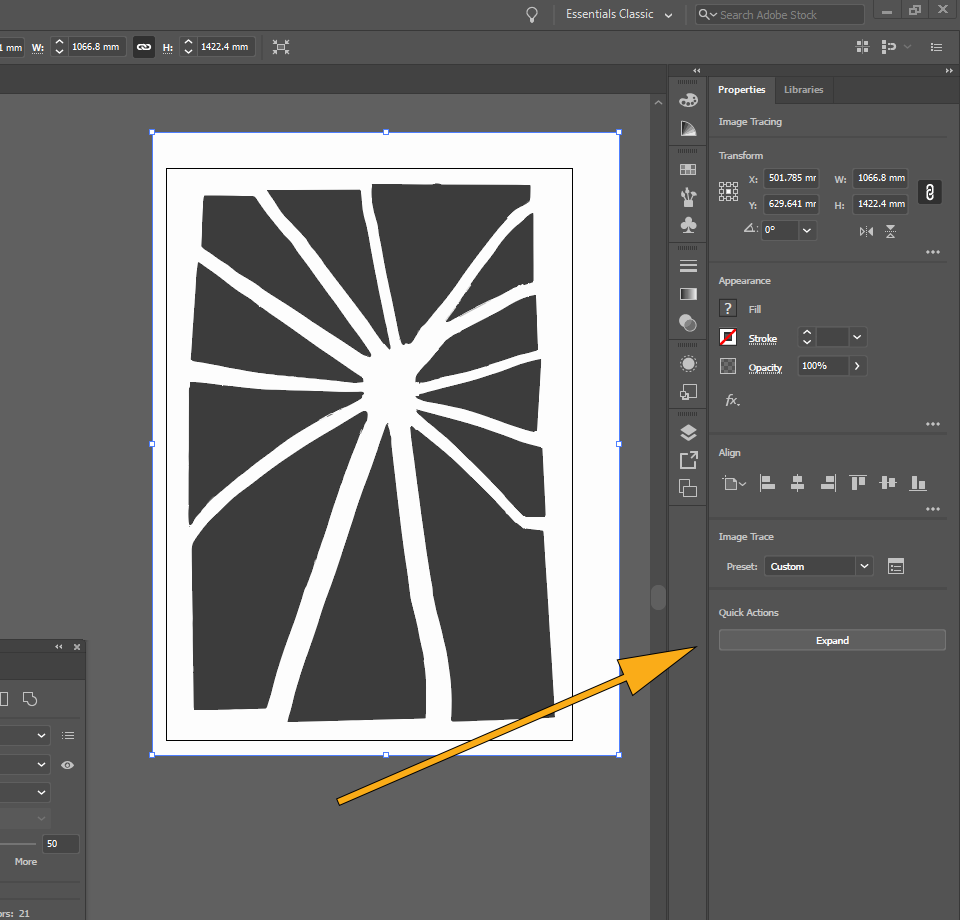Switch to the Libraries tab
This screenshot has height=920, width=960.
coord(803,90)
